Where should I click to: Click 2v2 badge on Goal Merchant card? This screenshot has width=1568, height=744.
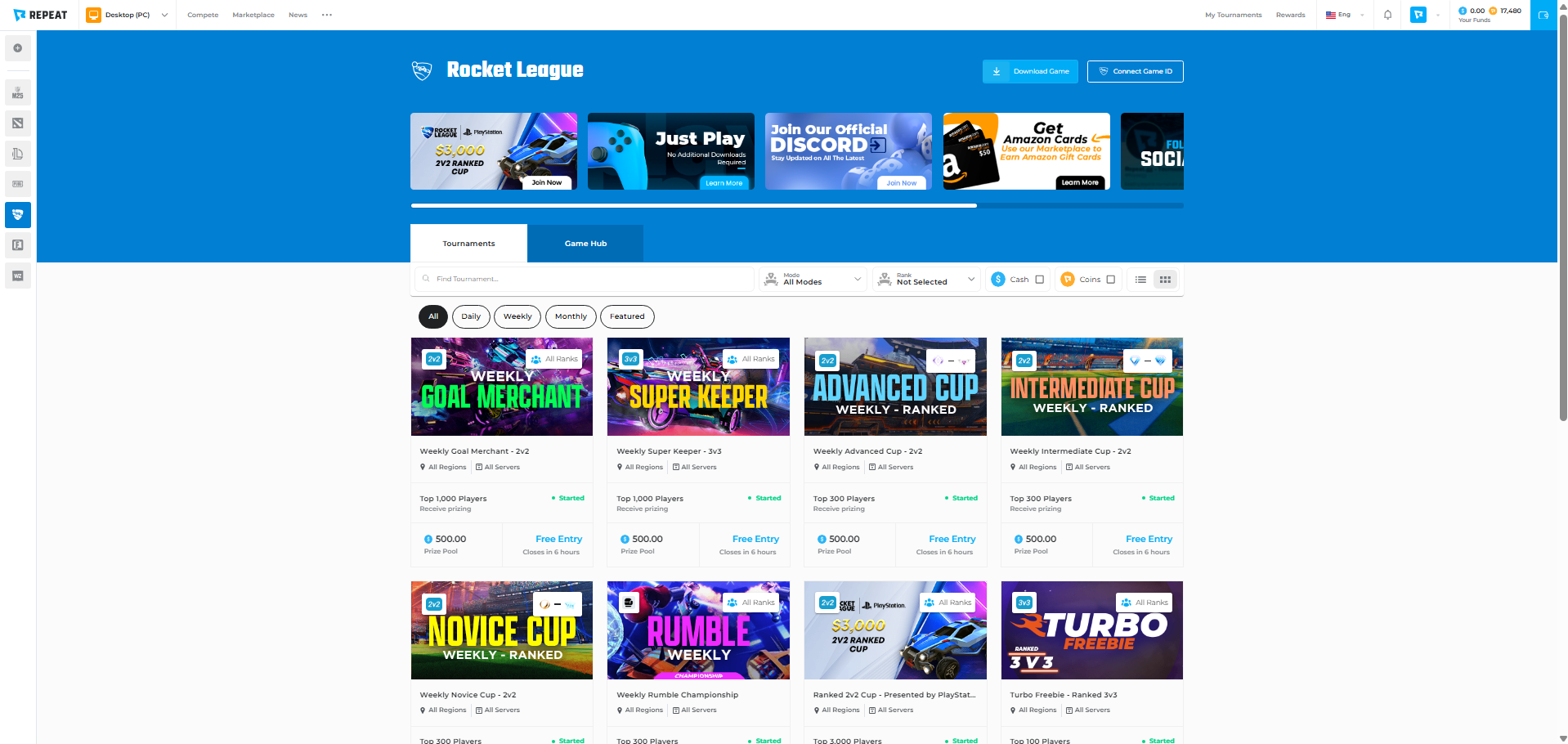click(x=434, y=359)
